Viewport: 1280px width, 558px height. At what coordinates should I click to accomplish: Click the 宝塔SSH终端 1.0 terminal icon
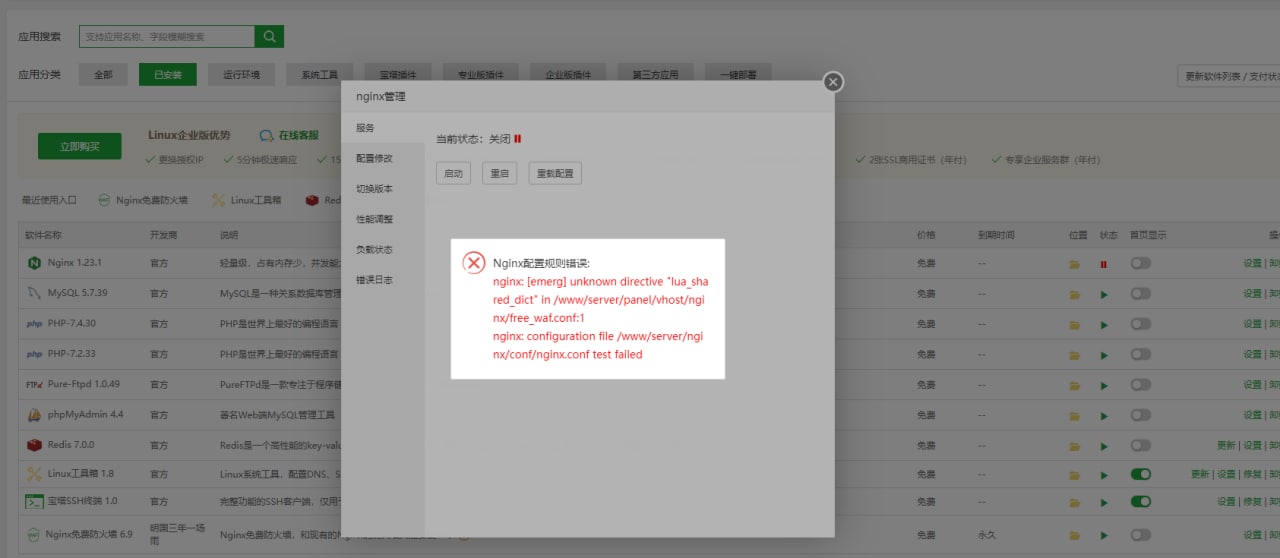coord(33,501)
